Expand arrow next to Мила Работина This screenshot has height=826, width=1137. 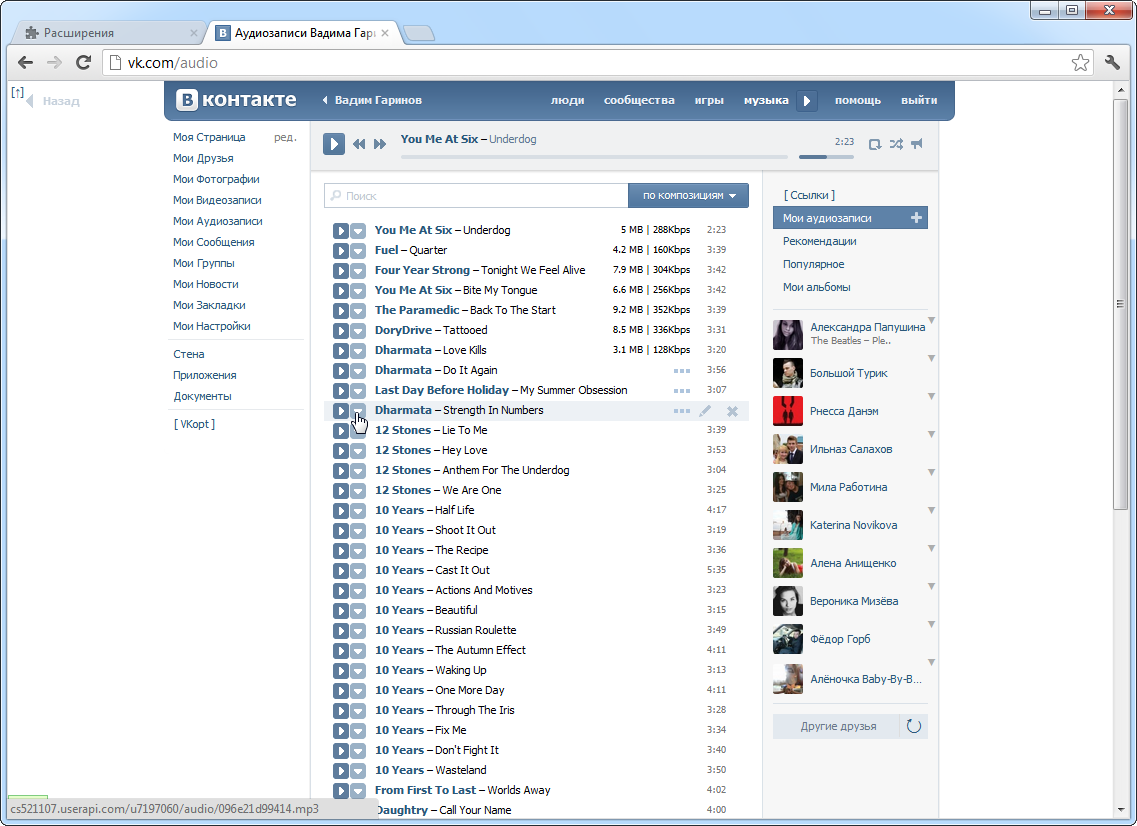coord(932,472)
